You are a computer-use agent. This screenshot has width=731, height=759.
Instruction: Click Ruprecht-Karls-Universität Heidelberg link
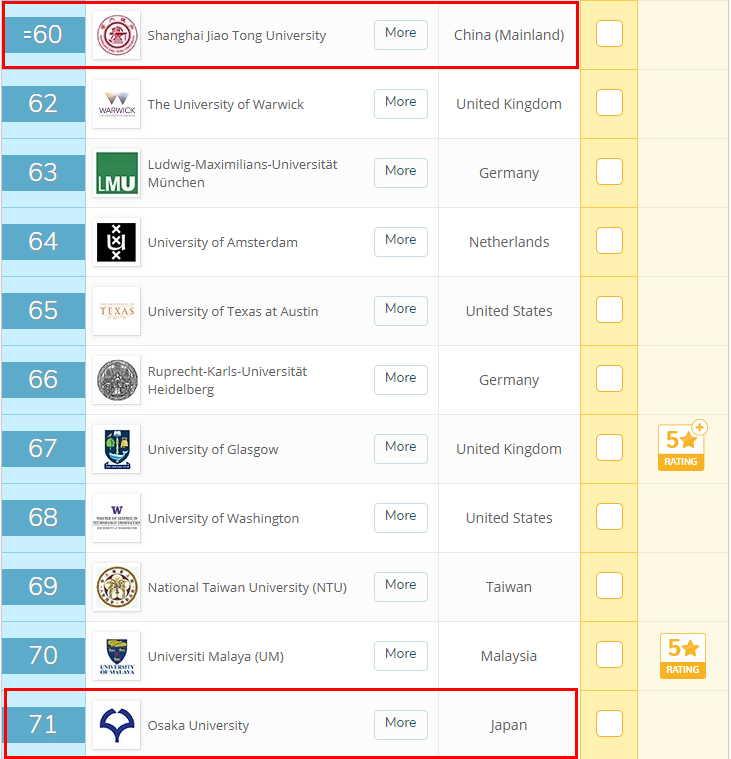(227, 380)
